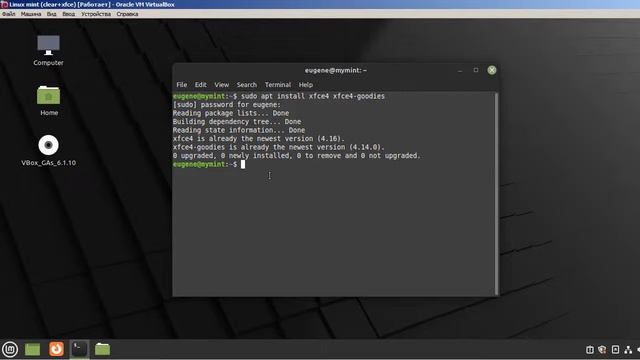Viewport: 640px width, 360px height.
Task: Click the security shield tray icon
Action: click(602, 350)
